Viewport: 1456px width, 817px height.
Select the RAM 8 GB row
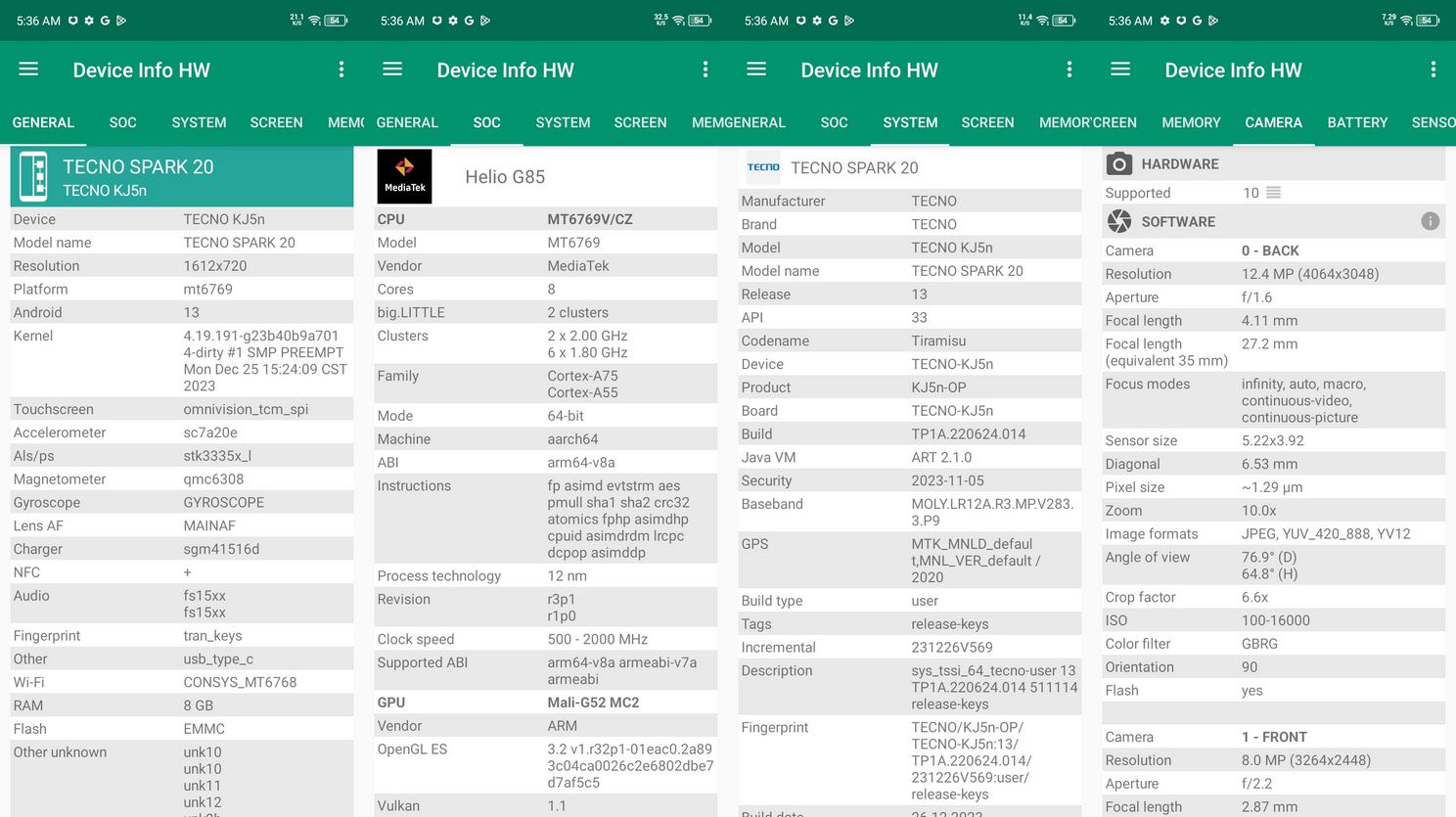182,705
